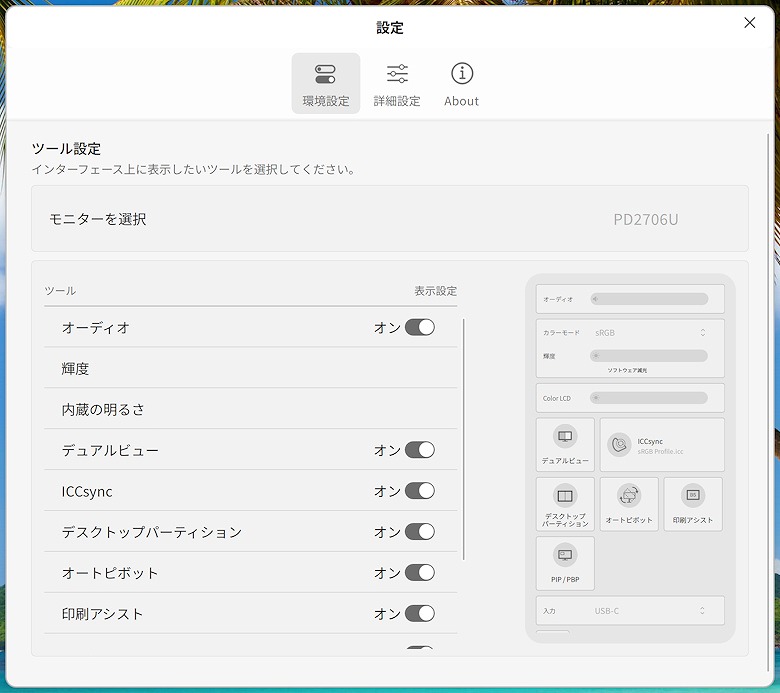Close the 設定 window

(749, 23)
